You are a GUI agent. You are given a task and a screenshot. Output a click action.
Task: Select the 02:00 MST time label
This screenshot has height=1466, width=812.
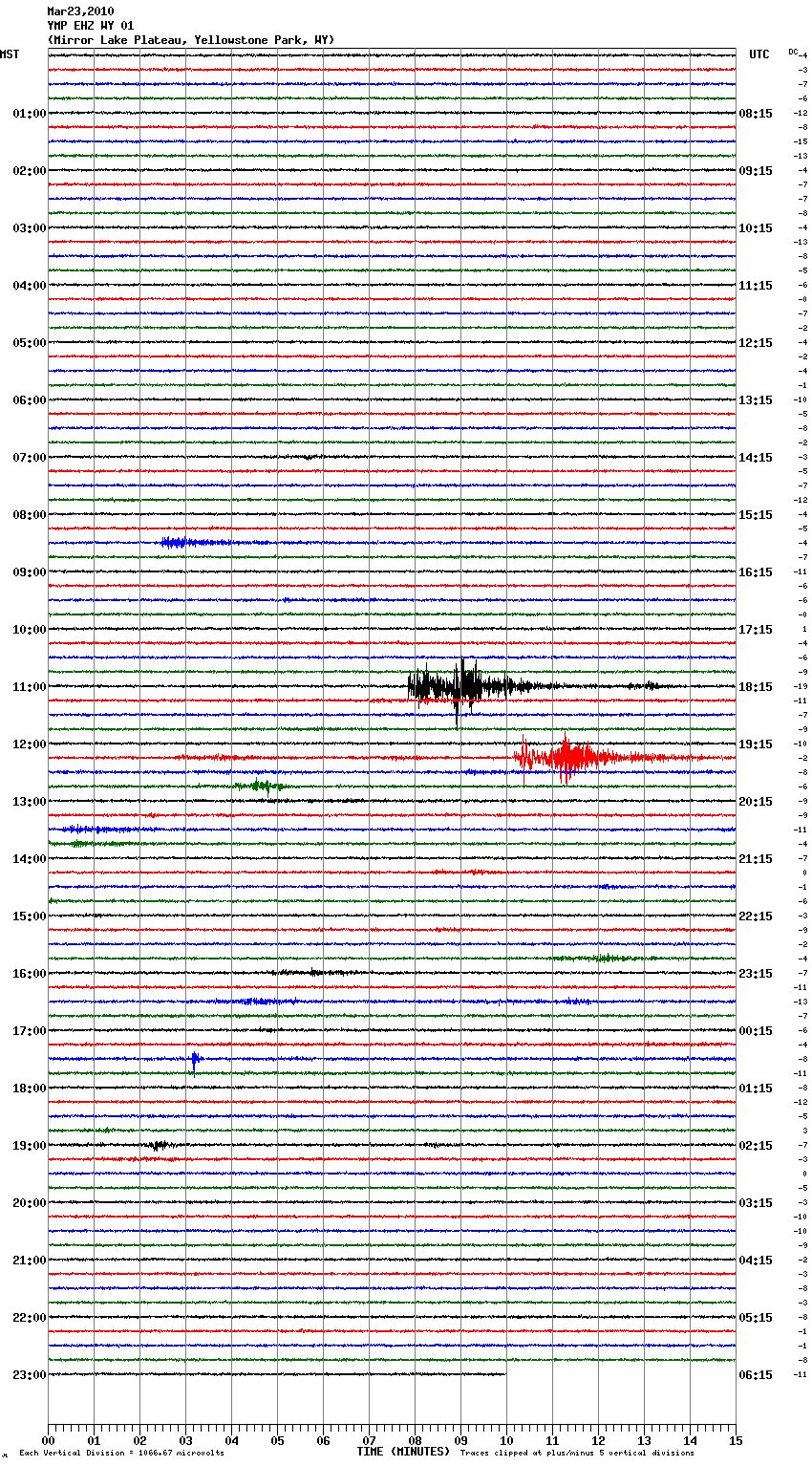(29, 171)
